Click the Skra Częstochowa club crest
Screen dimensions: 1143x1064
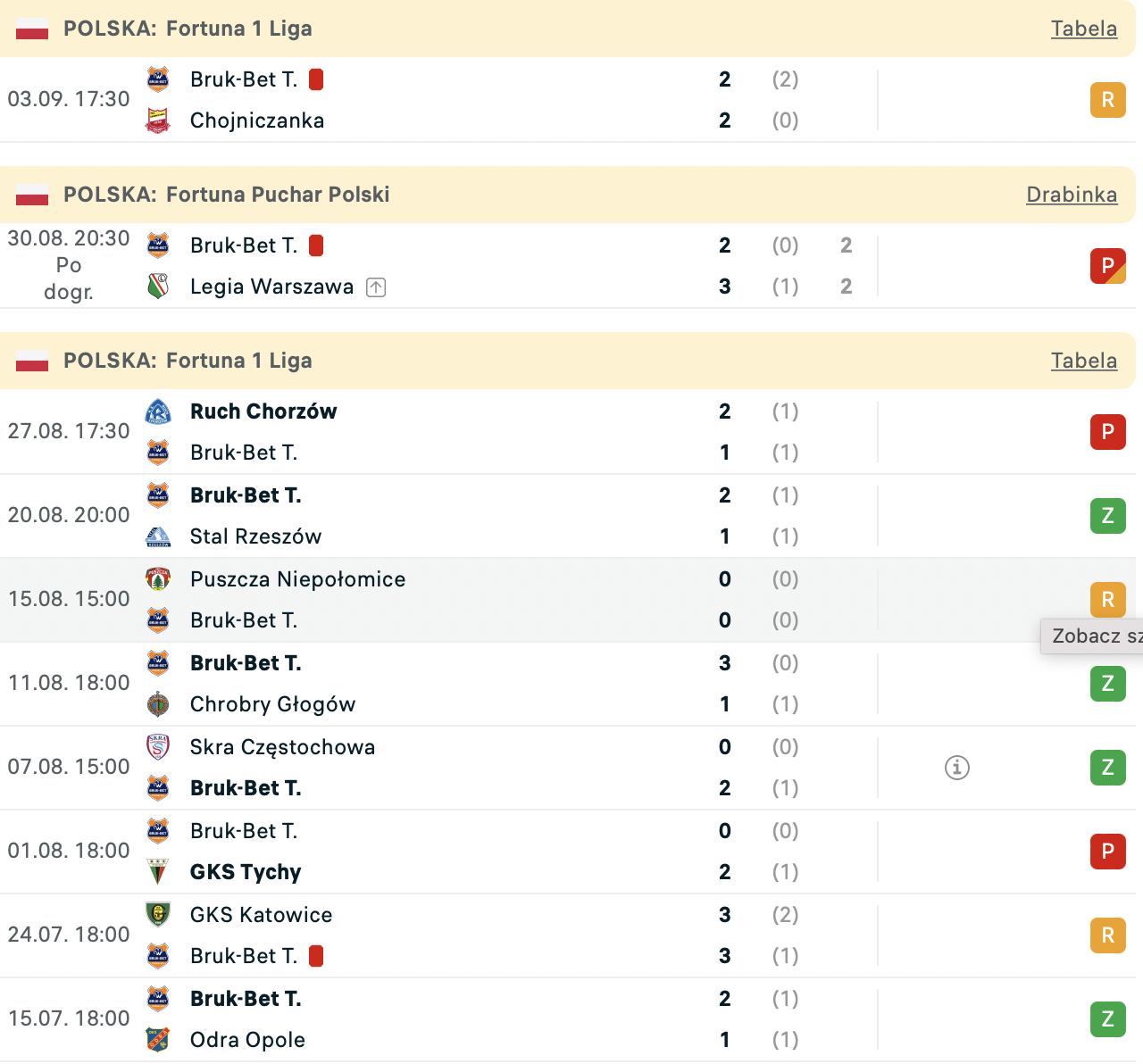158,747
